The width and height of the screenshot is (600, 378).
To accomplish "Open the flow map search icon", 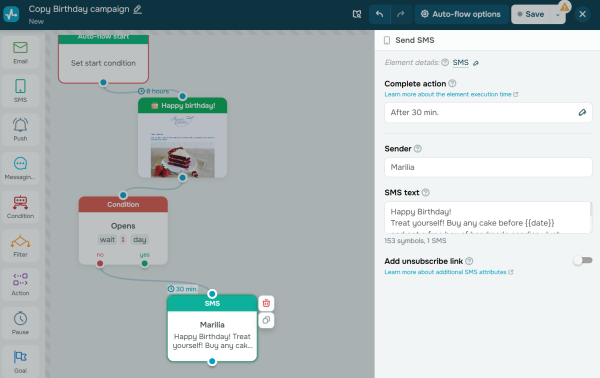I will click(357, 15).
